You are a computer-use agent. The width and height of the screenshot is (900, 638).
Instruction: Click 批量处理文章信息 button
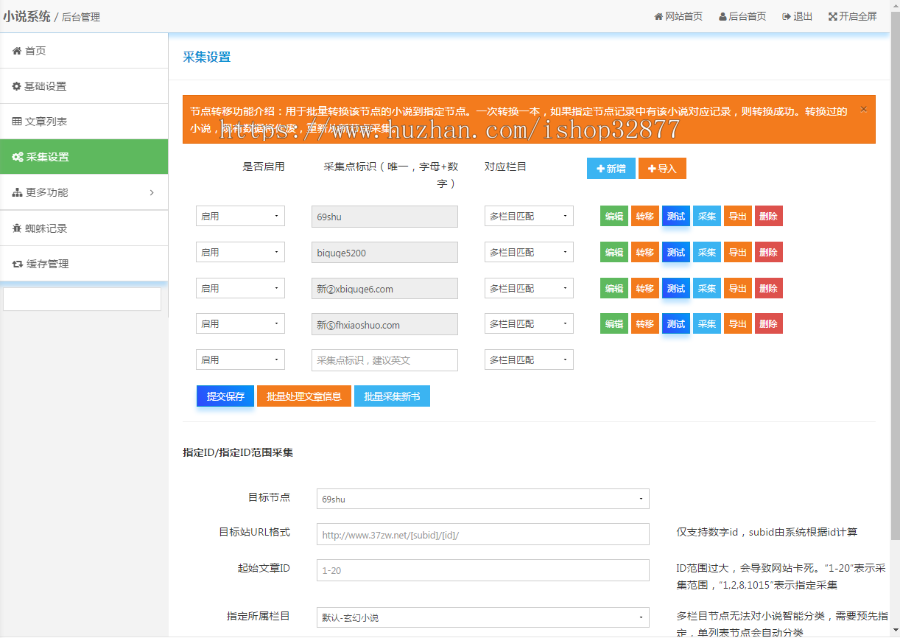(304, 396)
